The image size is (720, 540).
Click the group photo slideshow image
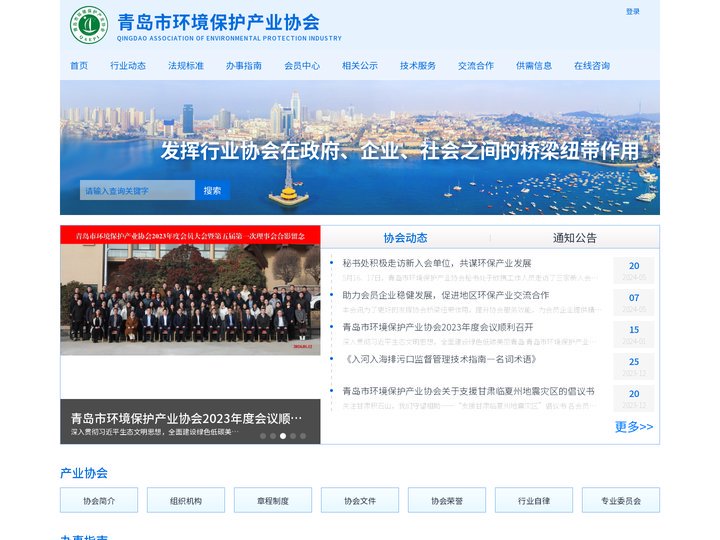click(x=190, y=290)
